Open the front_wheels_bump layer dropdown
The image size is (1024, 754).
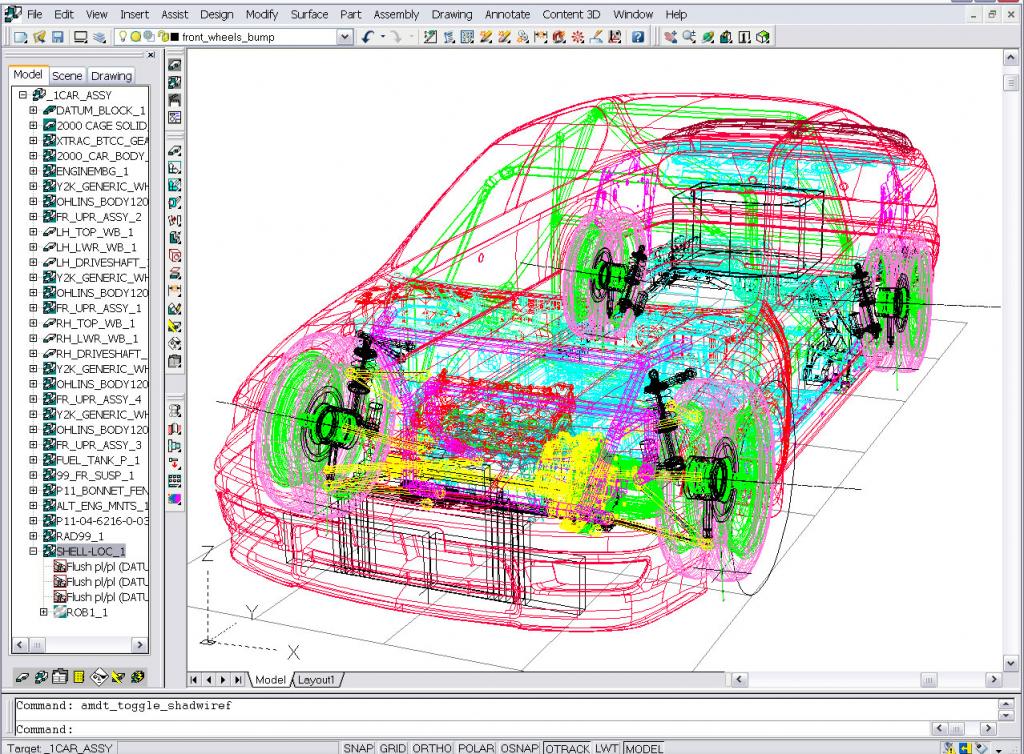345,37
